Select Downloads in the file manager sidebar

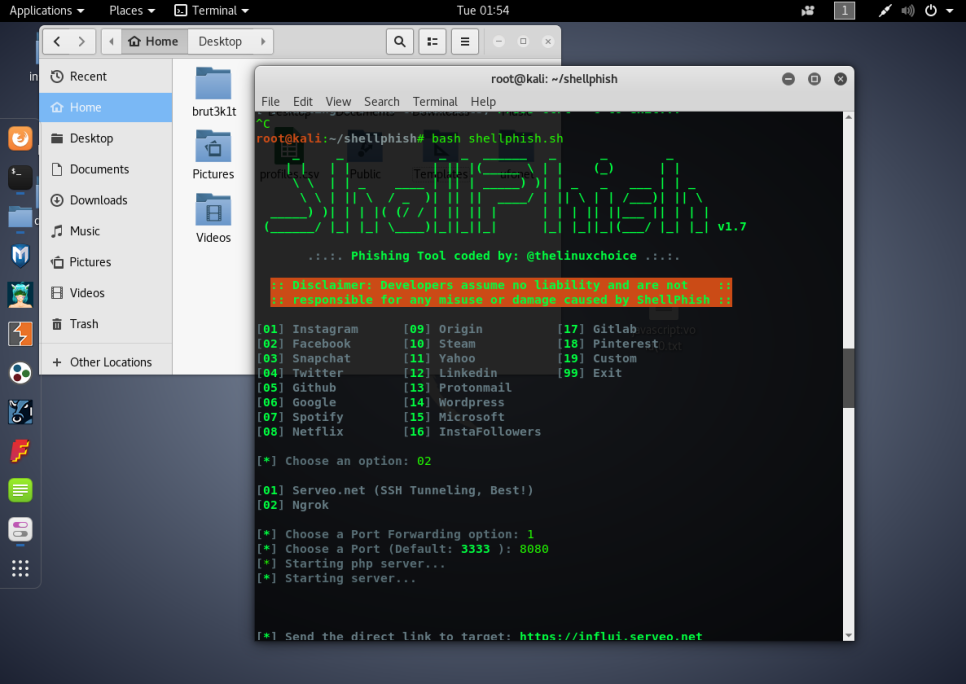[x=106, y=200]
